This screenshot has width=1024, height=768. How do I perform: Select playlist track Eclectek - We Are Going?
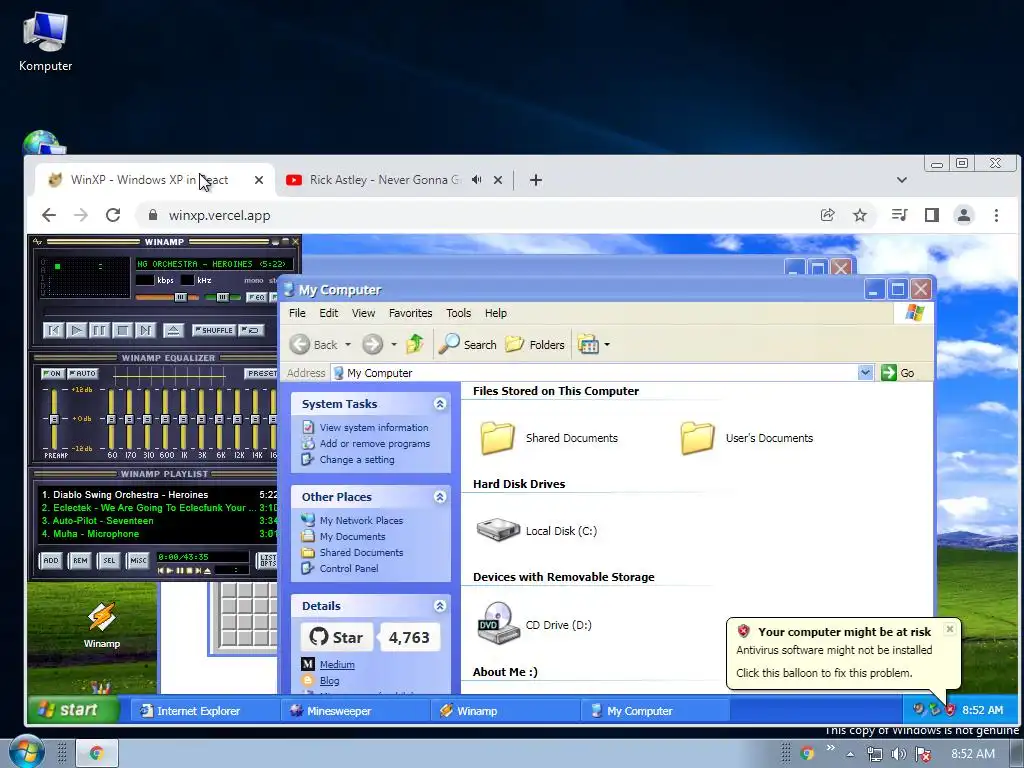[157, 507]
